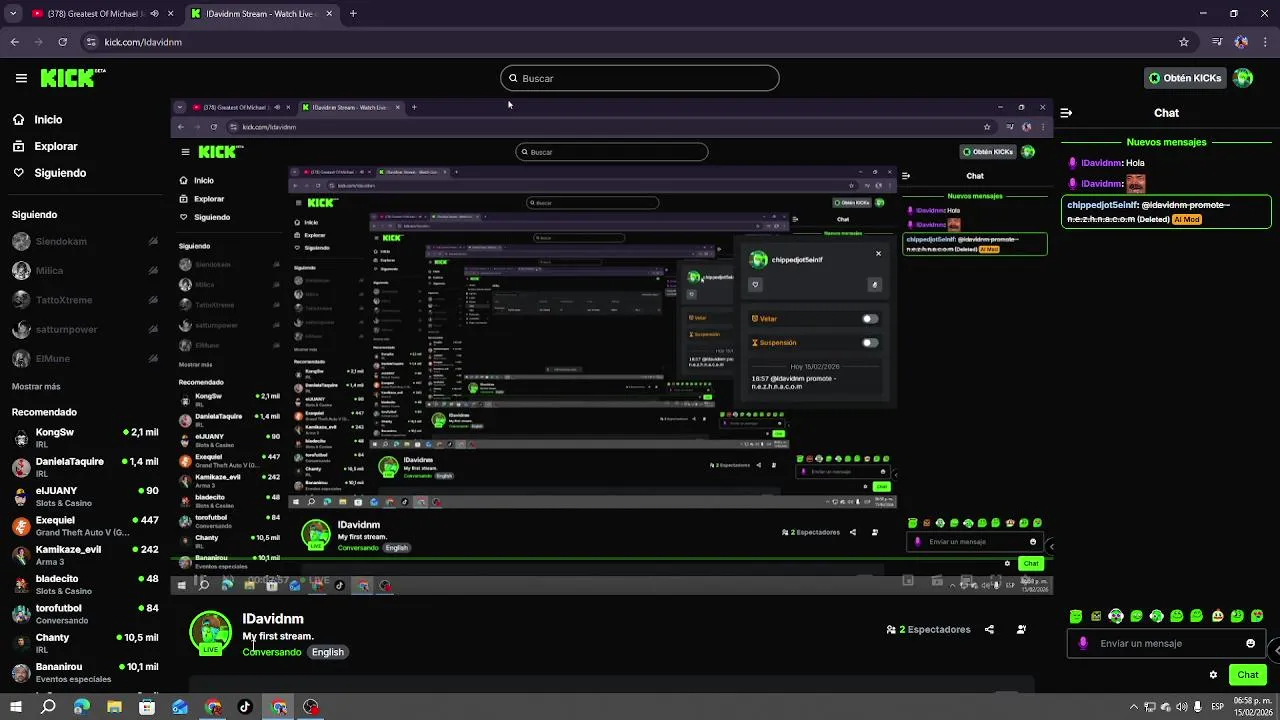Screen dimensions: 1280x720
Task: Click the English language tag
Action: (x=328, y=652)
